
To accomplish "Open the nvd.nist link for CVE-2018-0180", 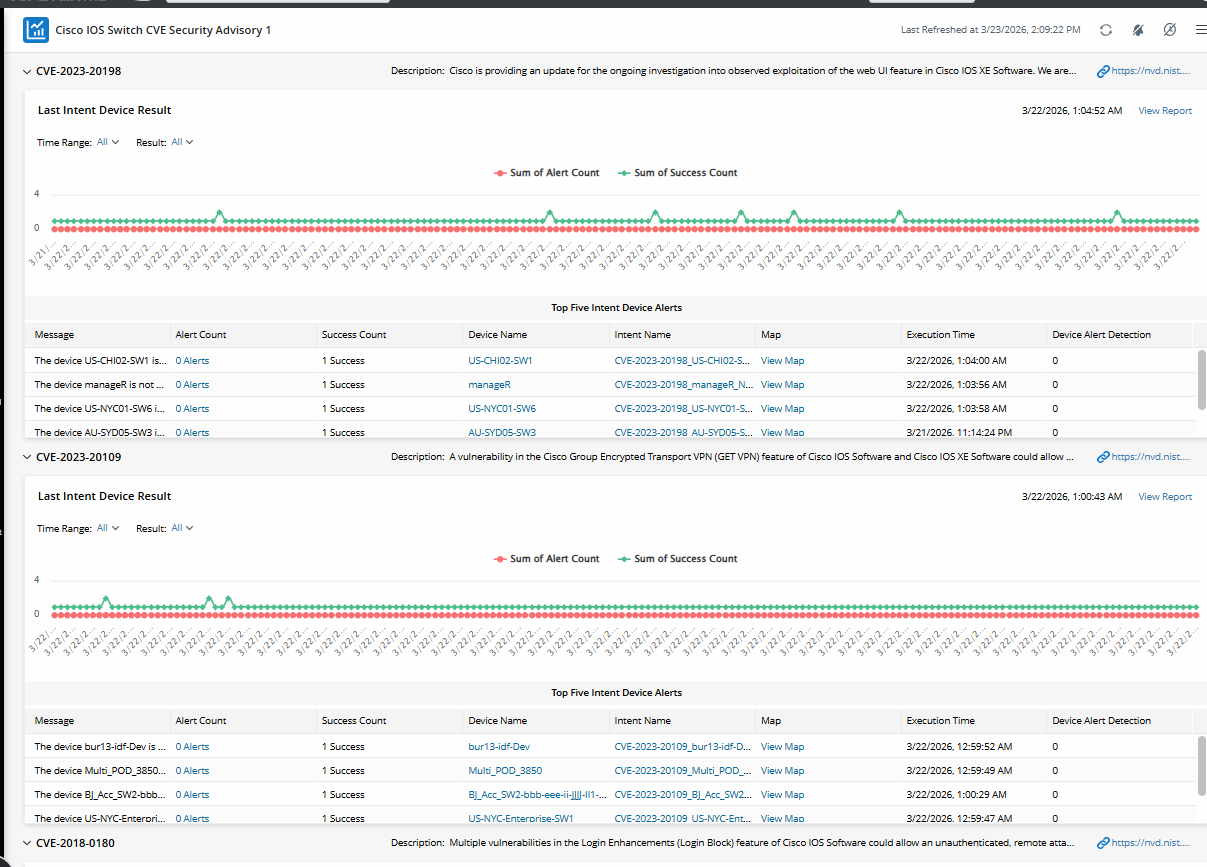I will [1151, 843].
